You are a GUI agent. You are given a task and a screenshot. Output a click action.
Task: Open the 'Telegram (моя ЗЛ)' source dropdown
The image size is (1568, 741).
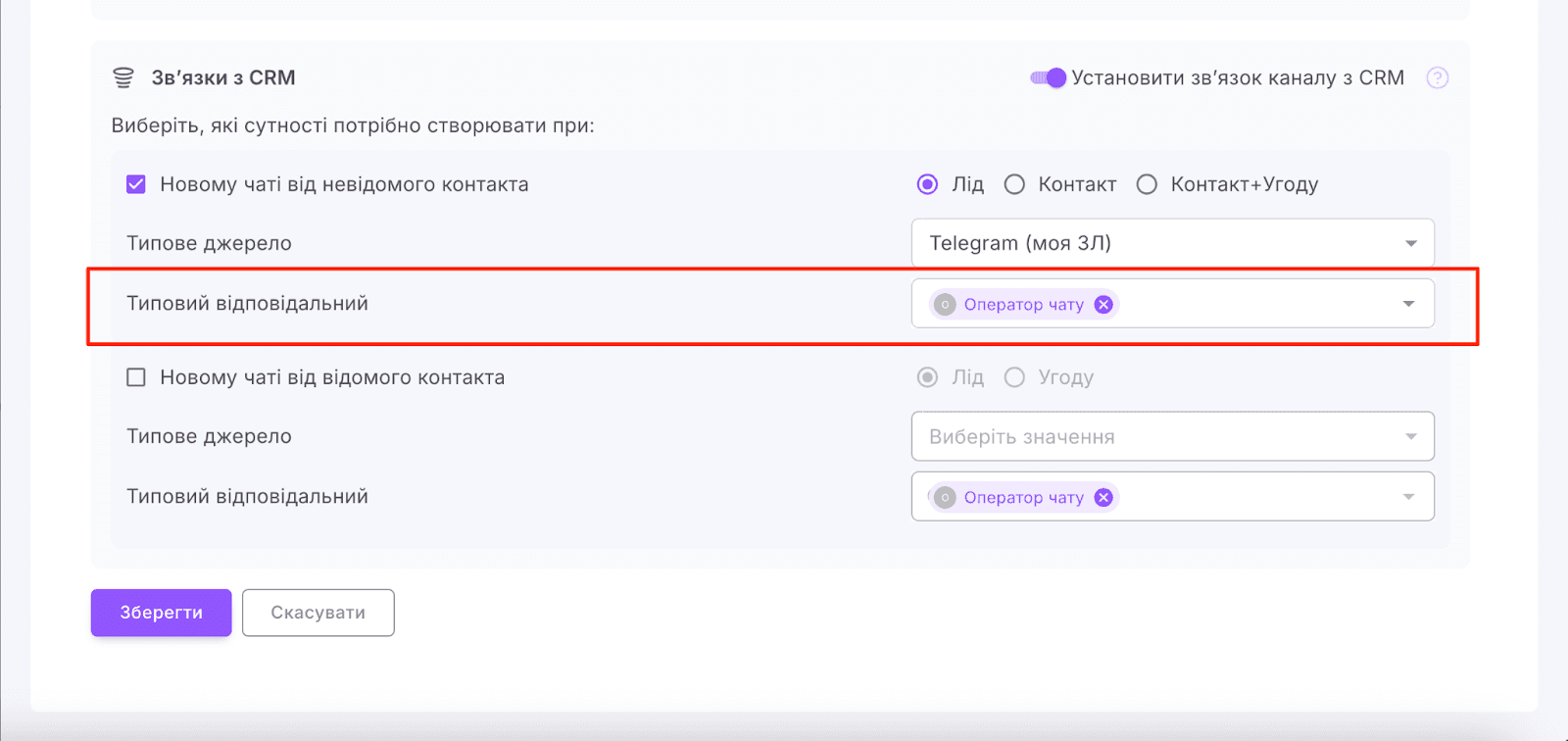point(1172,243)
